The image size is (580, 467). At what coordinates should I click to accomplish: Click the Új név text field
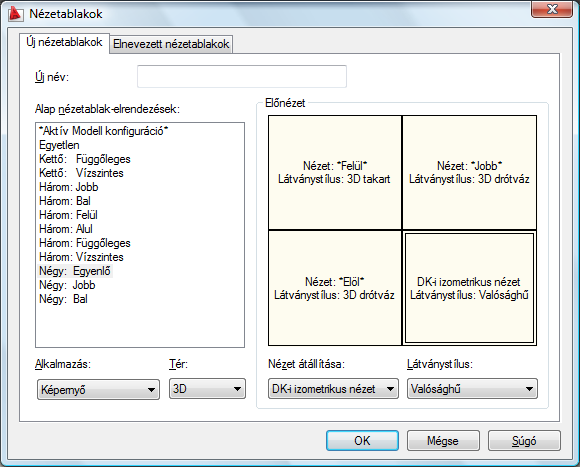coord(242,77)
